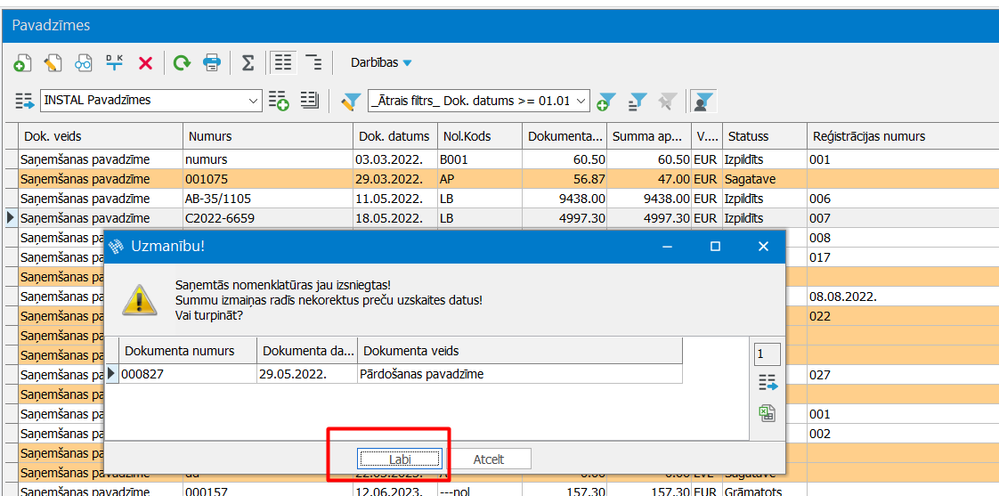999x496 pixels.
Task: Click the view document glasses icon
Action: pyautogui.click(x=83, y=63)
